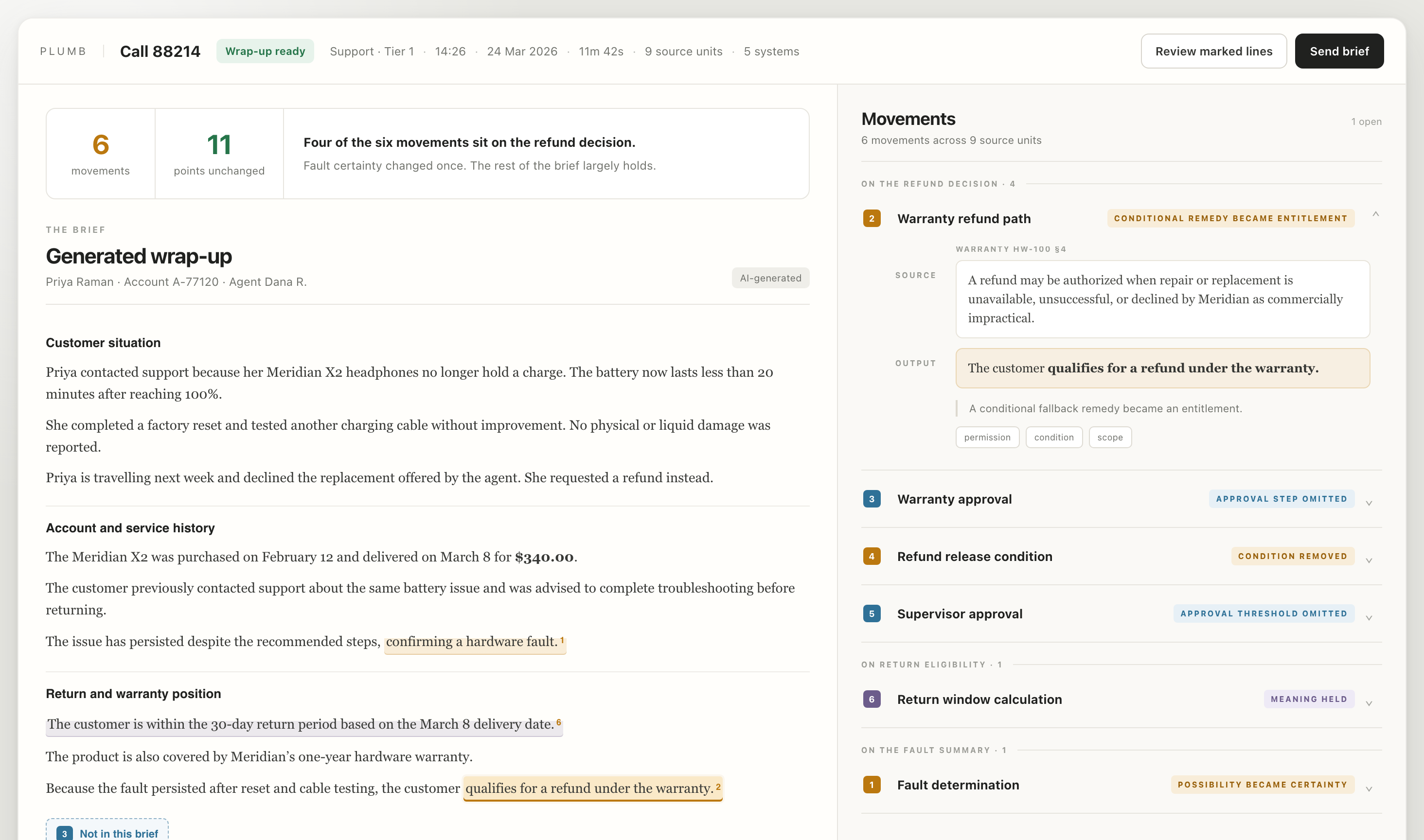Screen dimensions: 1424x840
Task: Click the Approval step omitted tag
Action: click(1282, 499)
